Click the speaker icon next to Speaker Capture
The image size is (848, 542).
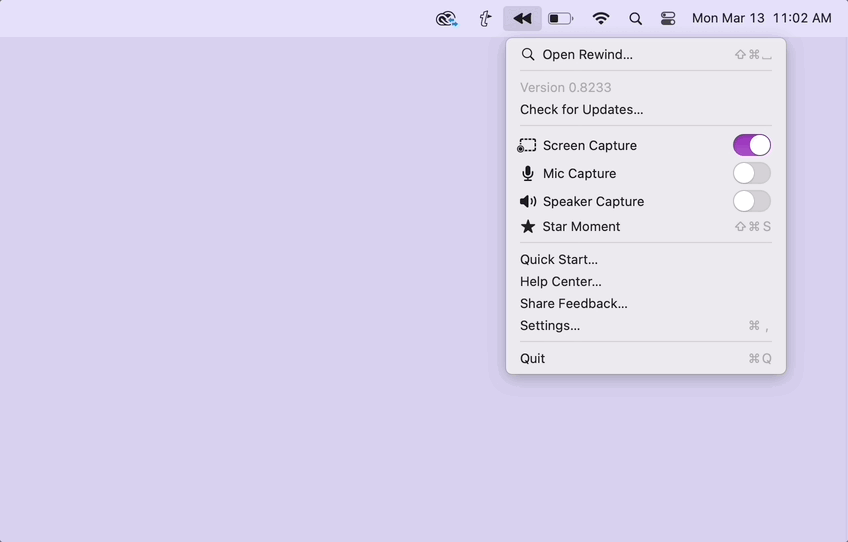528,201
